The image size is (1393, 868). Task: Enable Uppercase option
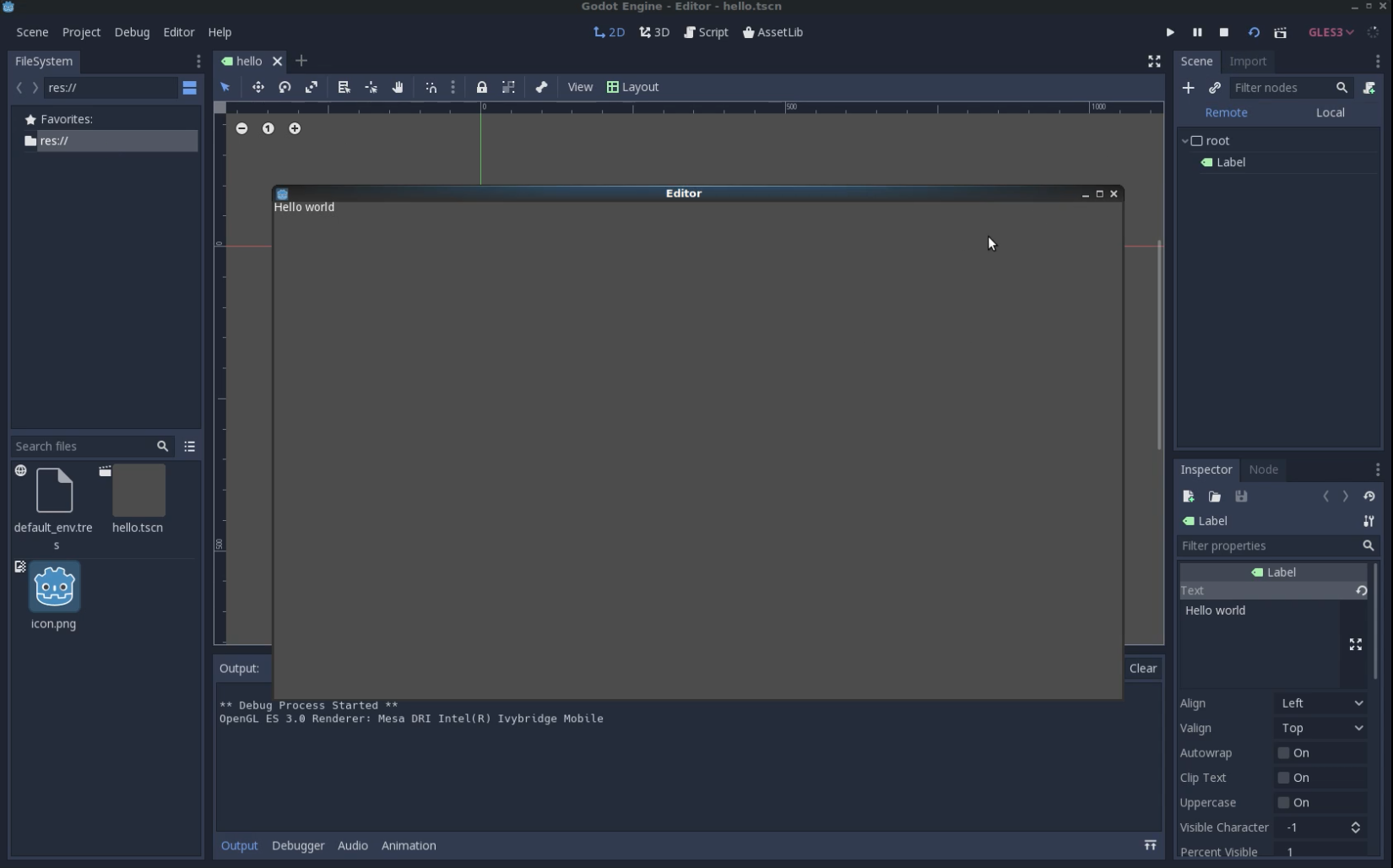coord(1284,803)
